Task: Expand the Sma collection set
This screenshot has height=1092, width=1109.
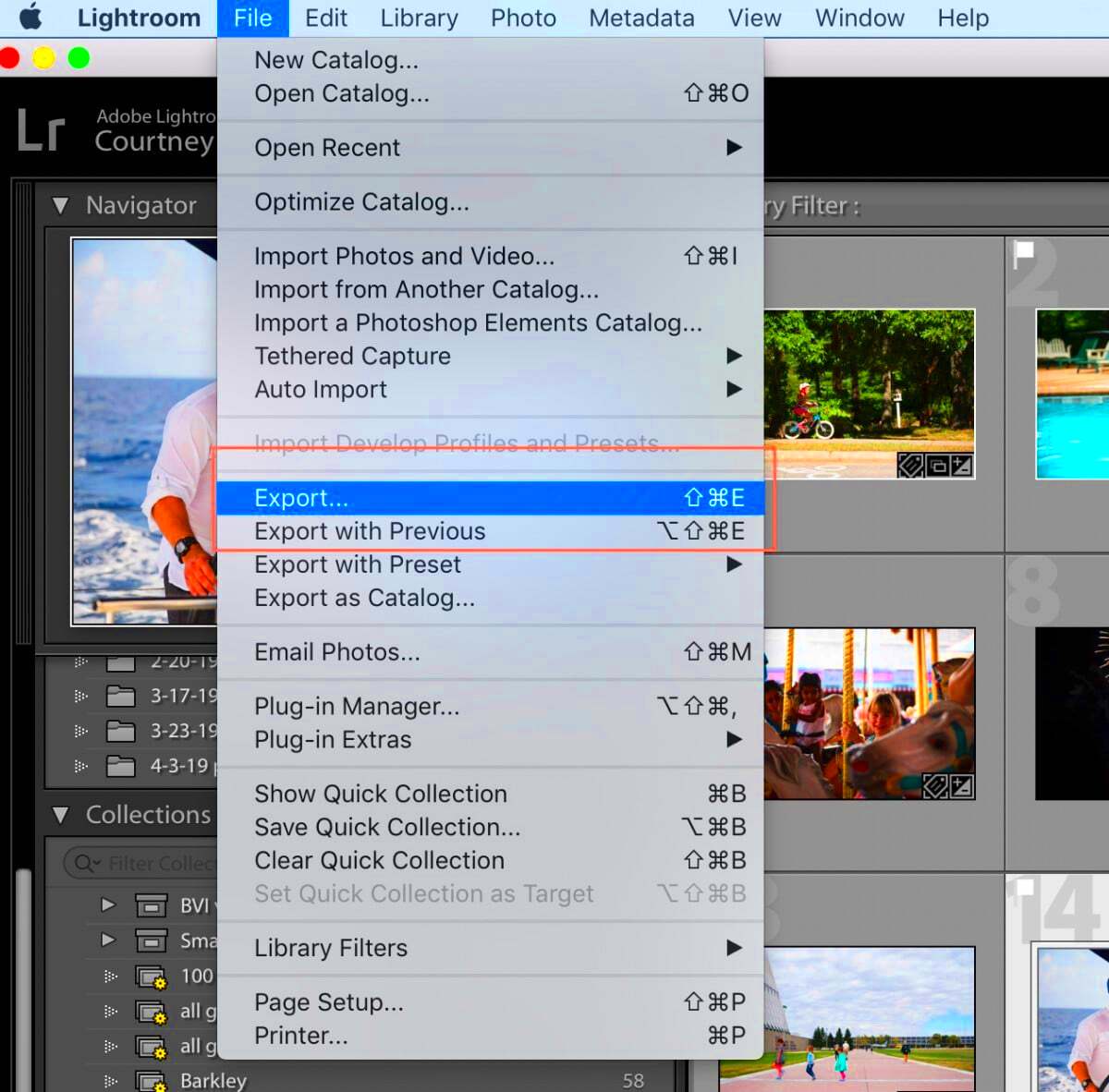Action: 108,940
